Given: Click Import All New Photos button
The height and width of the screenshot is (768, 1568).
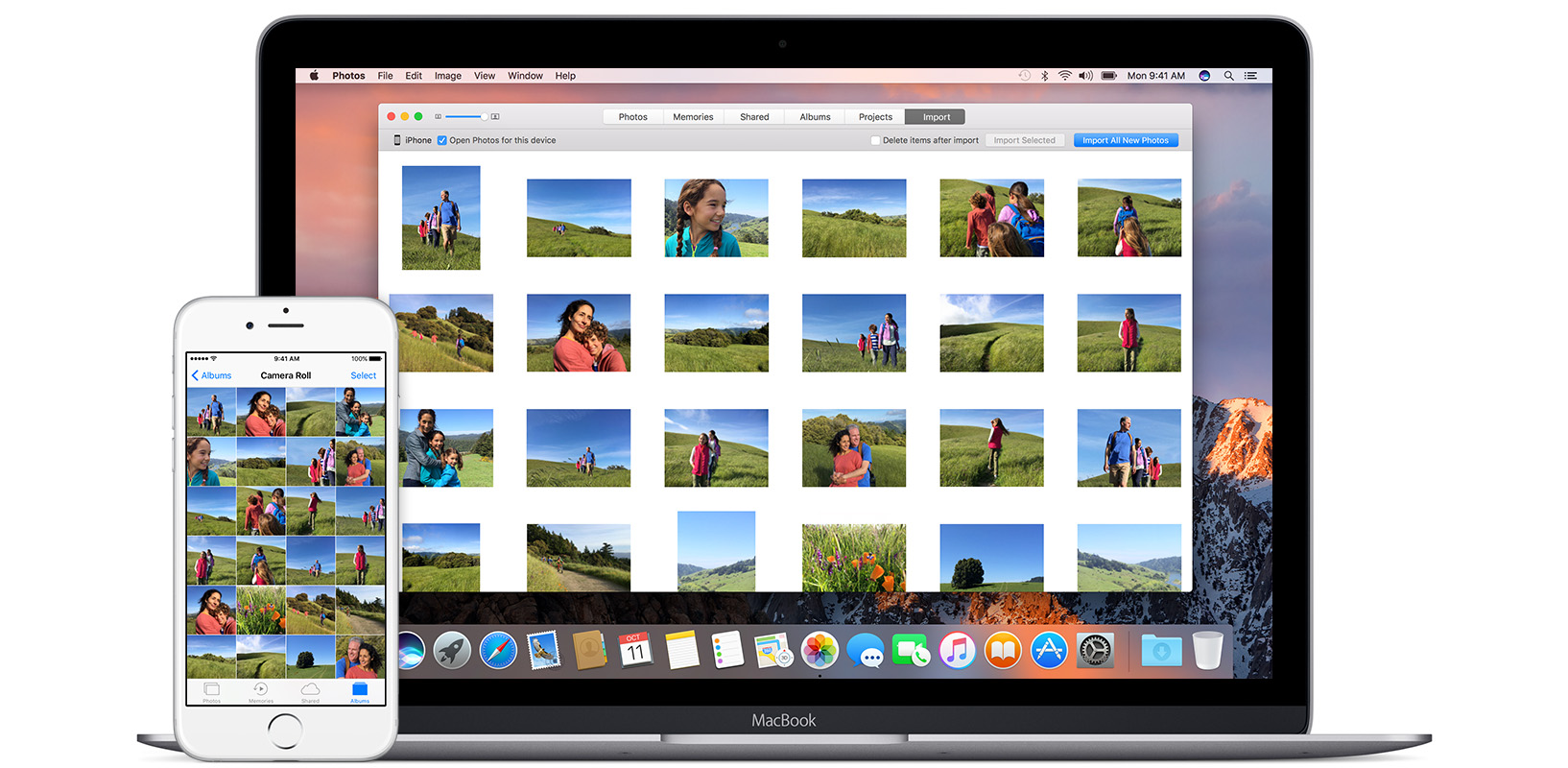Looking at the screenshot, I should [1125, 140].
